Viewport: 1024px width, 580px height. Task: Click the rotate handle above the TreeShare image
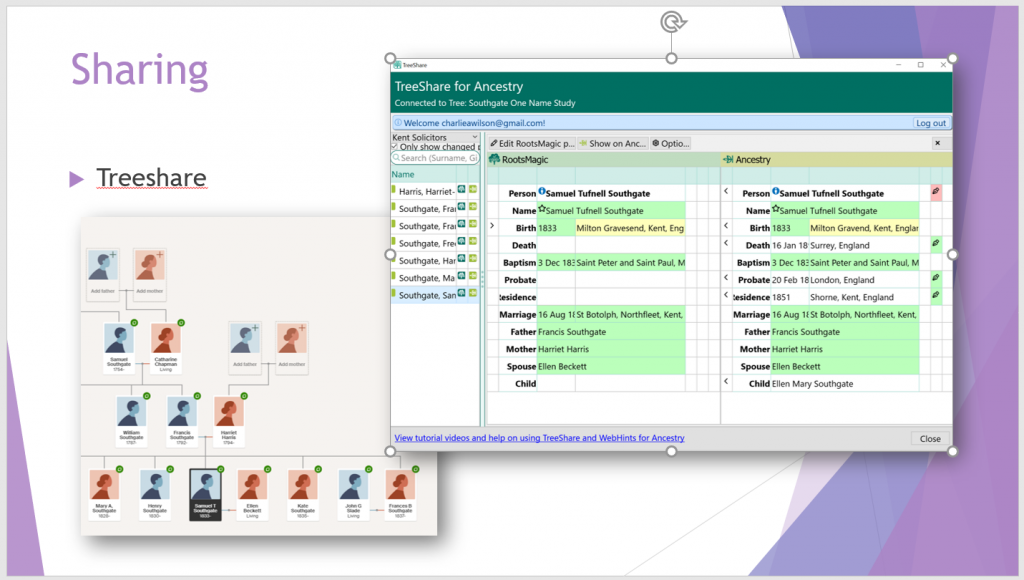point(671,21)
